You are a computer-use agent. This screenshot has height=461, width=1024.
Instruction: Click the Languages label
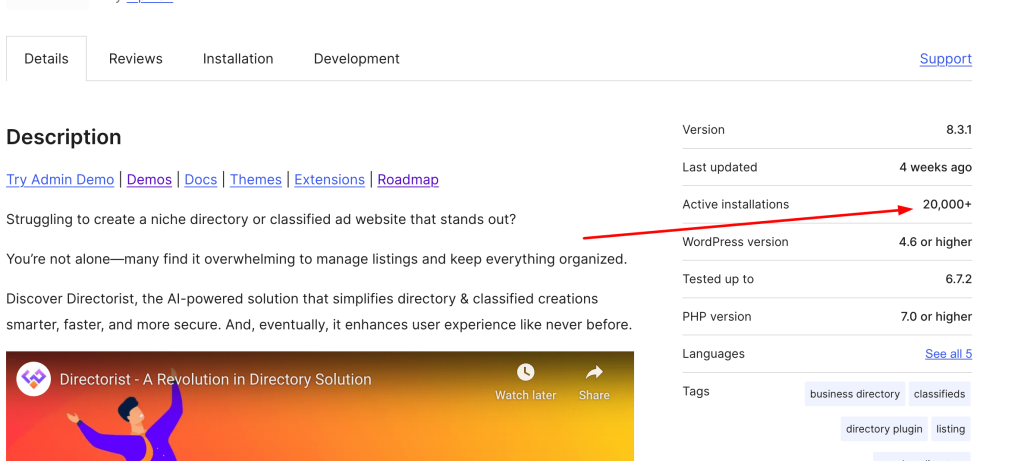(x=713, y=354)
